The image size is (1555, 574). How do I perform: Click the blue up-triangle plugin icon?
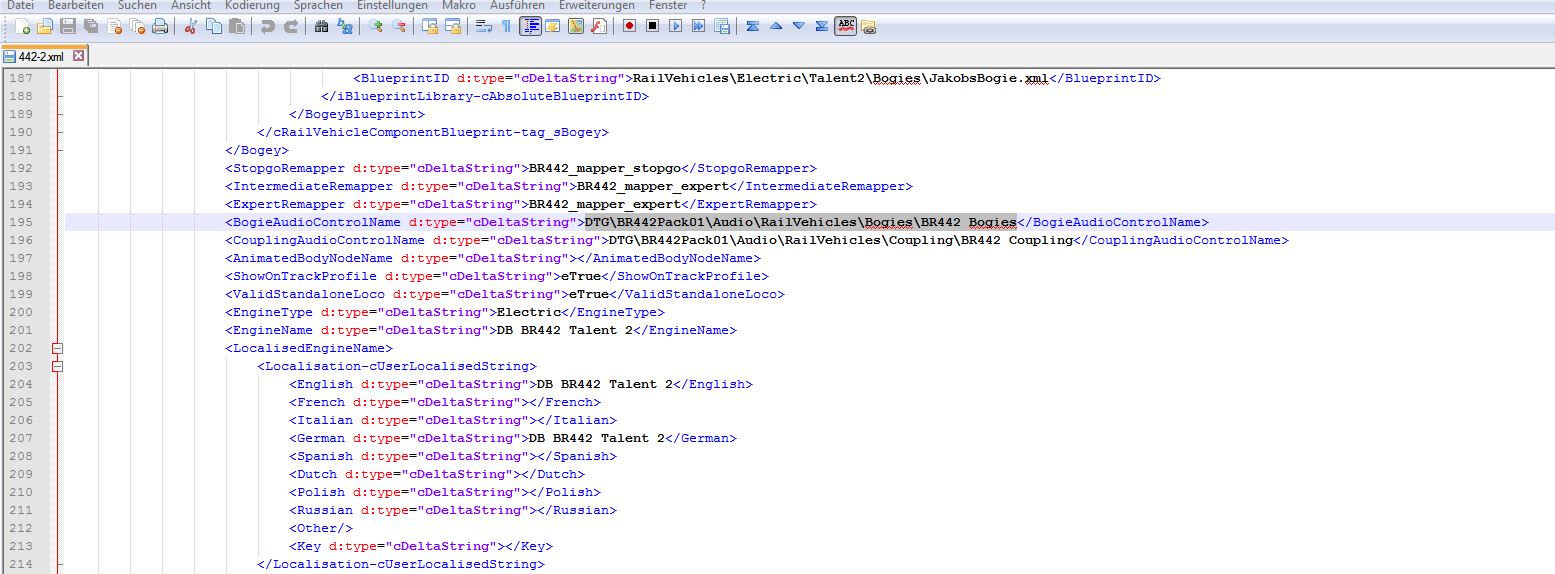(775, 26)
